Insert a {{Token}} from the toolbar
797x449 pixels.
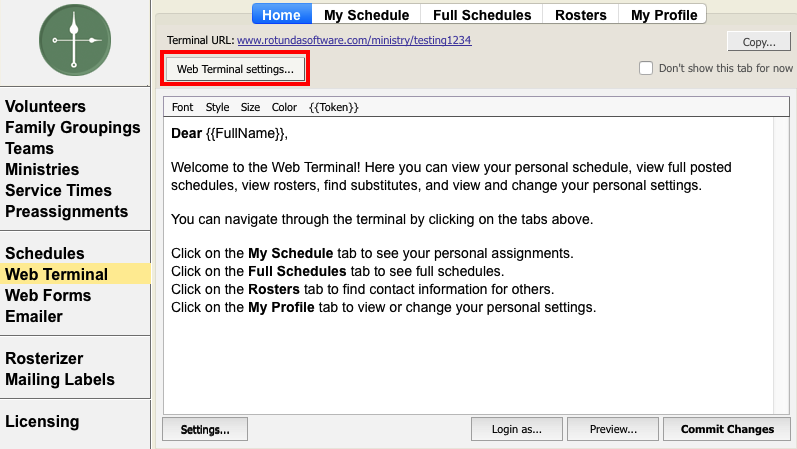click(334, 107)
